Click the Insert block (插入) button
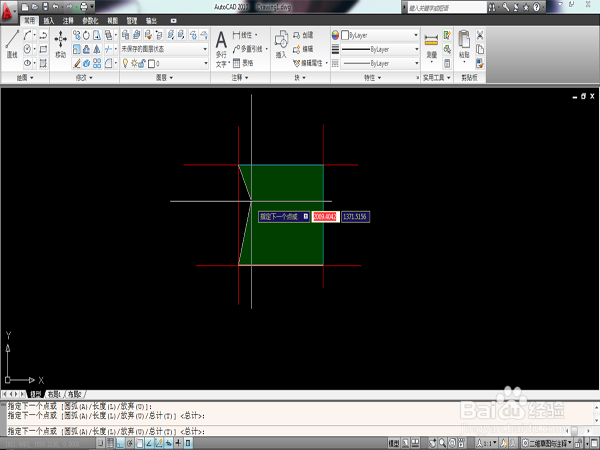The height and width of the screenshot is (450, 600). click(x=281, y=44)
